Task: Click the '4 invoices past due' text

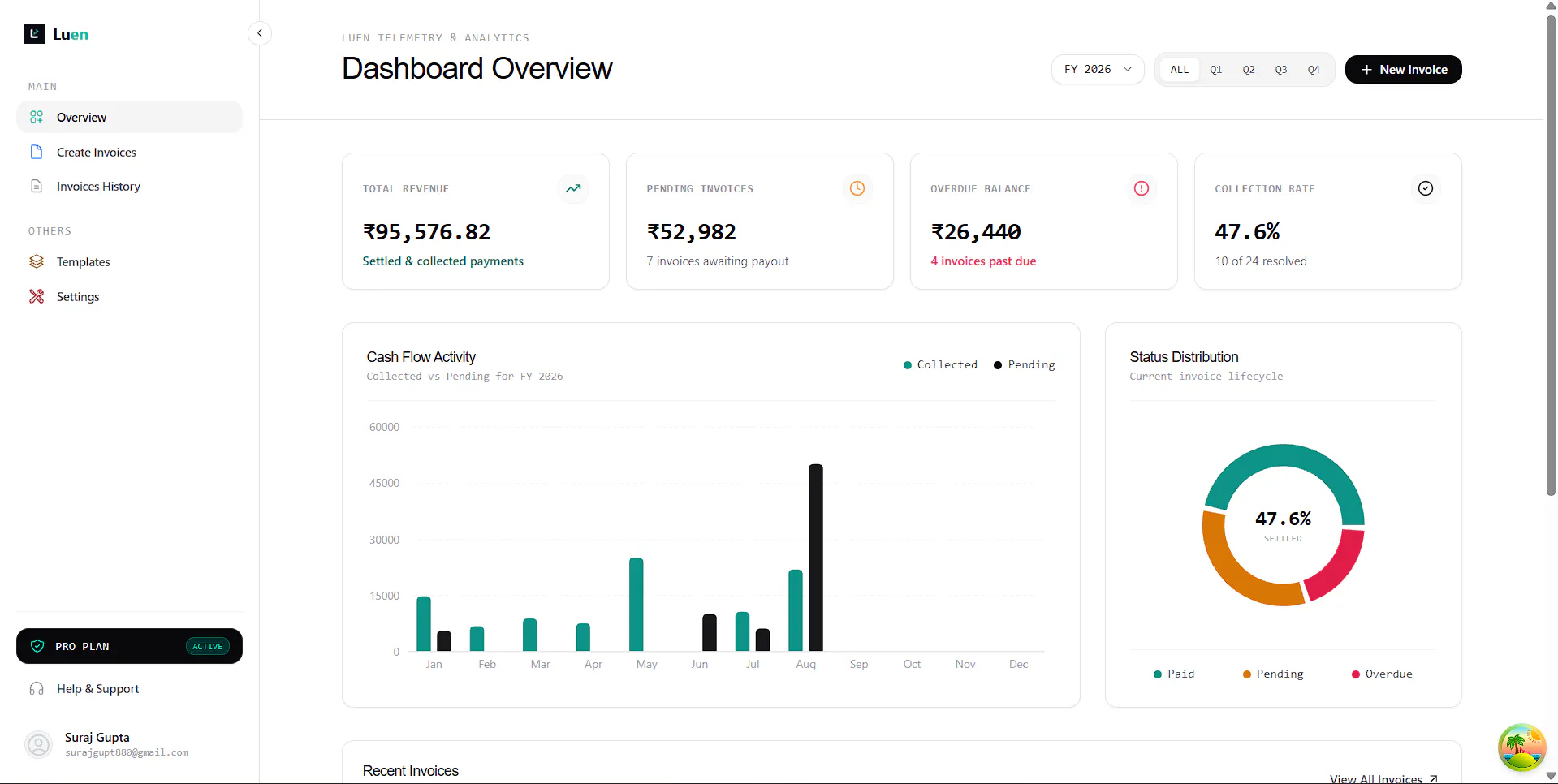Action: (x=983, y=261)
